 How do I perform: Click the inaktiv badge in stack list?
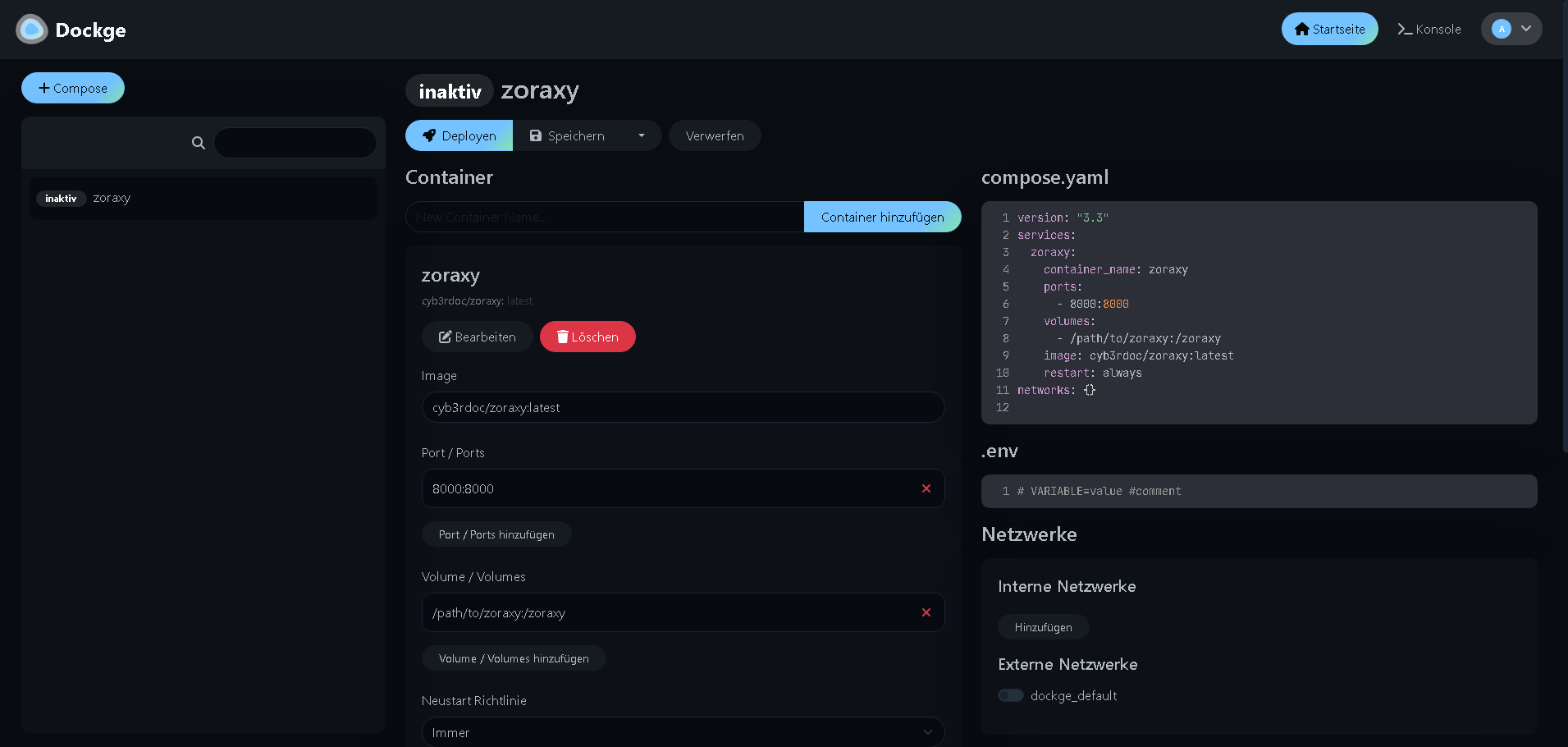click(61, 199)
